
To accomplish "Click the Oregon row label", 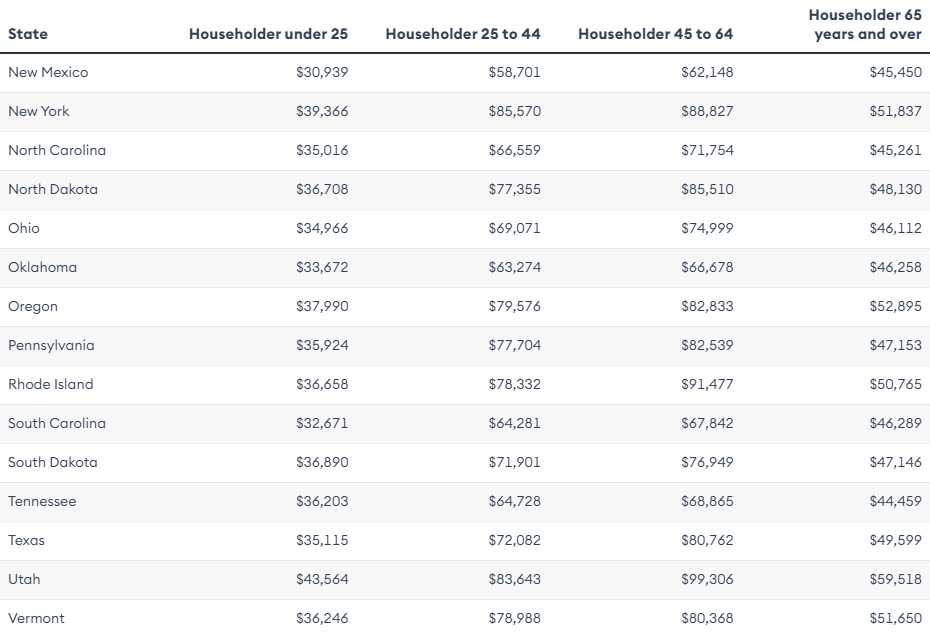I will point(33,306).
